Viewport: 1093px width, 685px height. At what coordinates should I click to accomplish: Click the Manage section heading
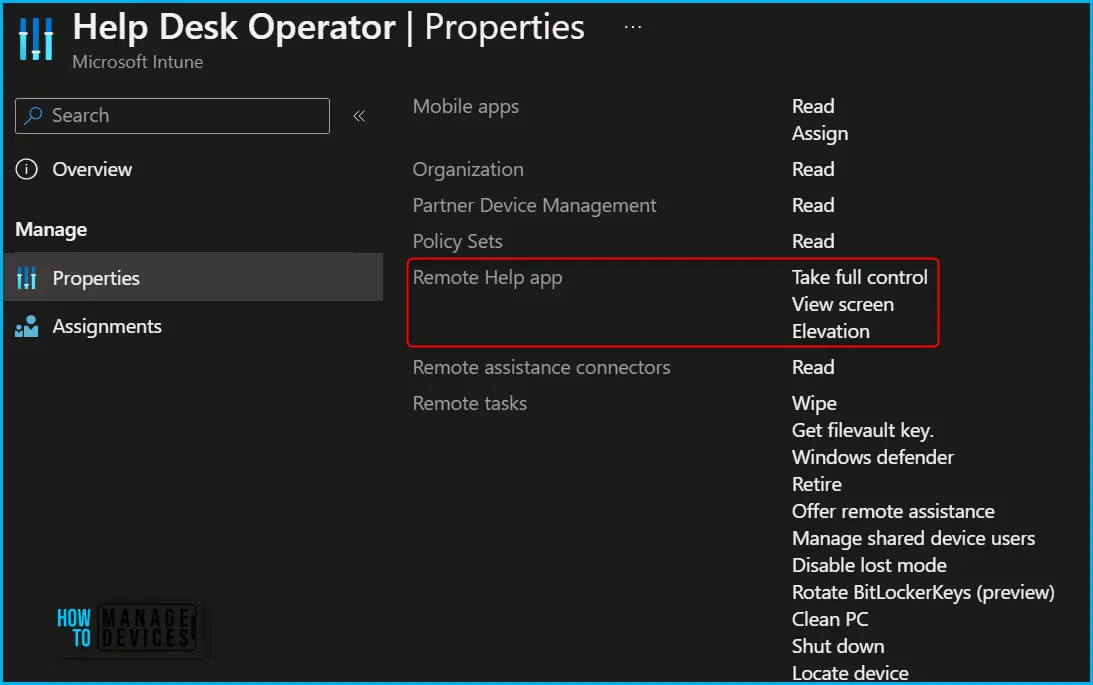(x=51, y=229)
